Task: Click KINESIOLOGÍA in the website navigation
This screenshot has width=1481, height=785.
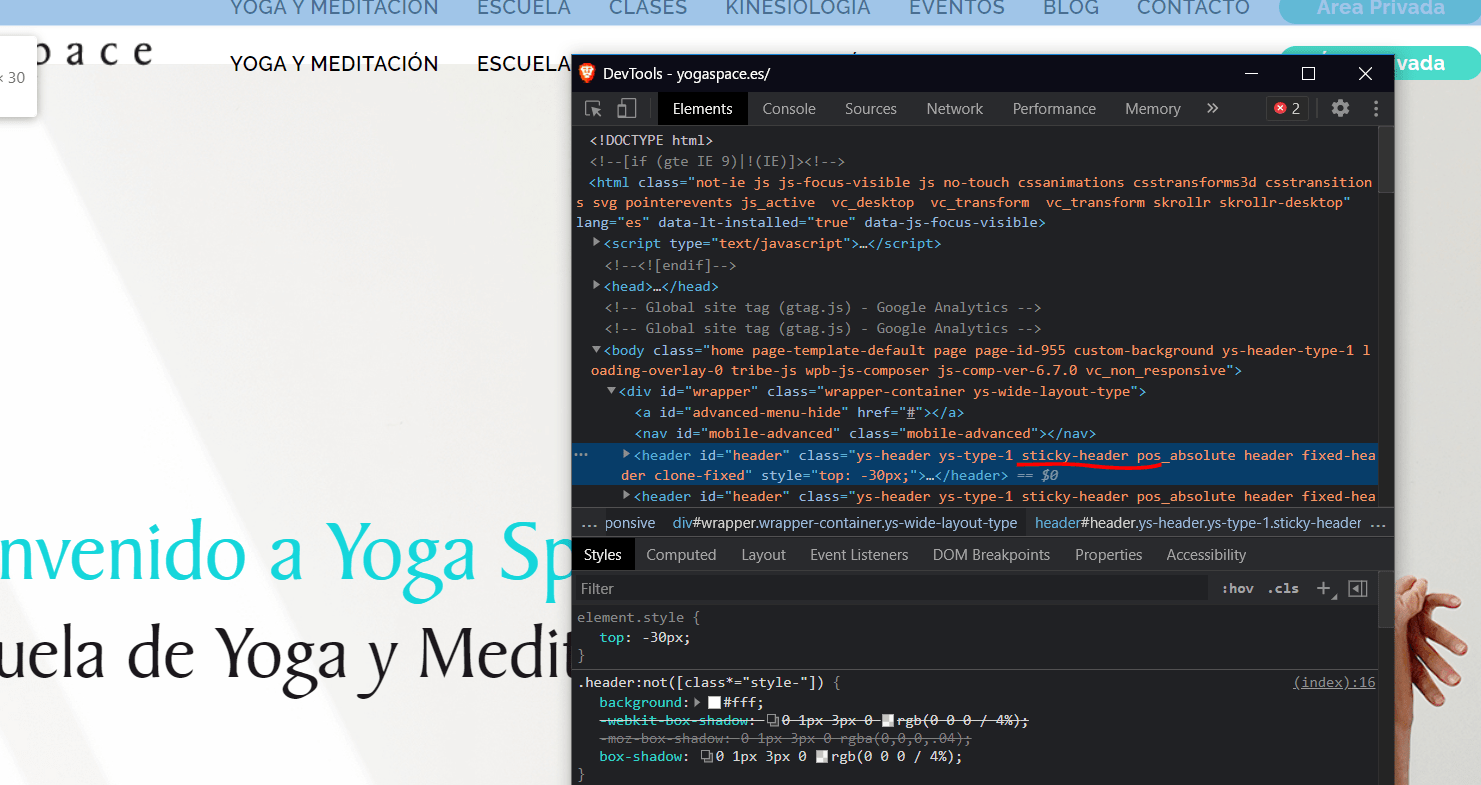Action: [798, 8]
